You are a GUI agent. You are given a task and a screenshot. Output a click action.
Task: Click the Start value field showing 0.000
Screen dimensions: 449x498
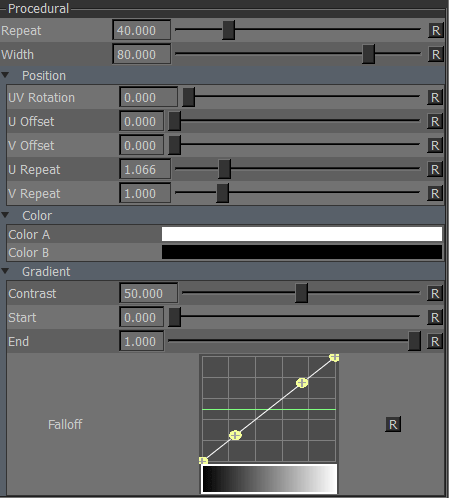[x=142, y=317]
